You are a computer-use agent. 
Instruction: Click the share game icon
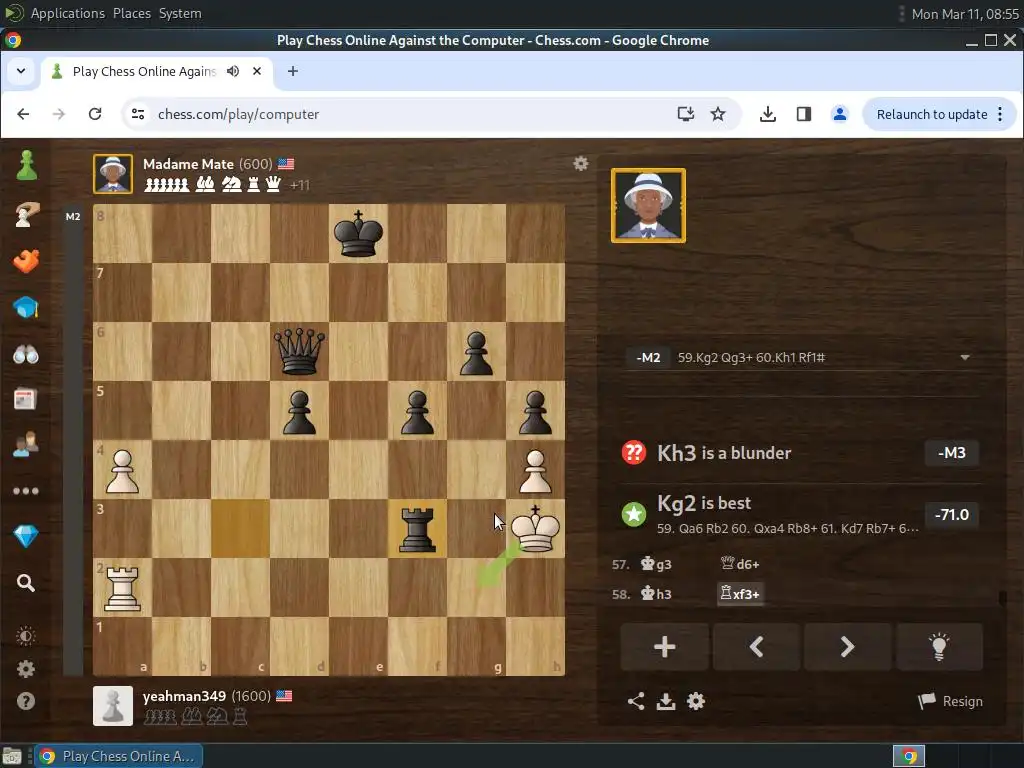coord(635,701)
